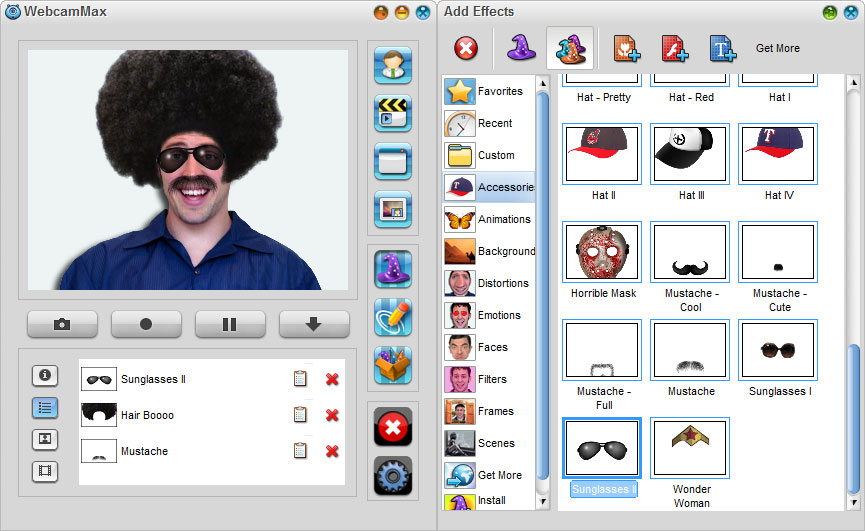Click the download arrow button
The width and height of the screenshot is (865, 531).
point(314,324)
